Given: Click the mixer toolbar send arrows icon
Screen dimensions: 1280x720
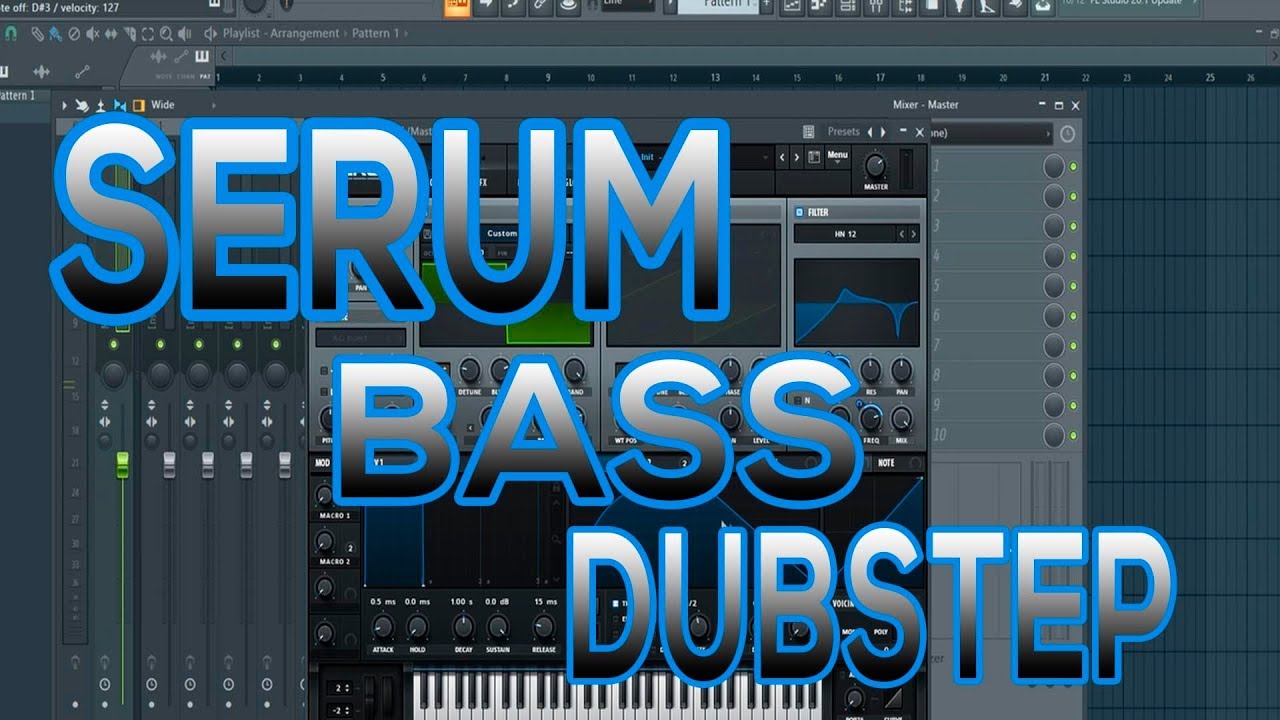Looking at the screenshot, I should click(82, 105).
